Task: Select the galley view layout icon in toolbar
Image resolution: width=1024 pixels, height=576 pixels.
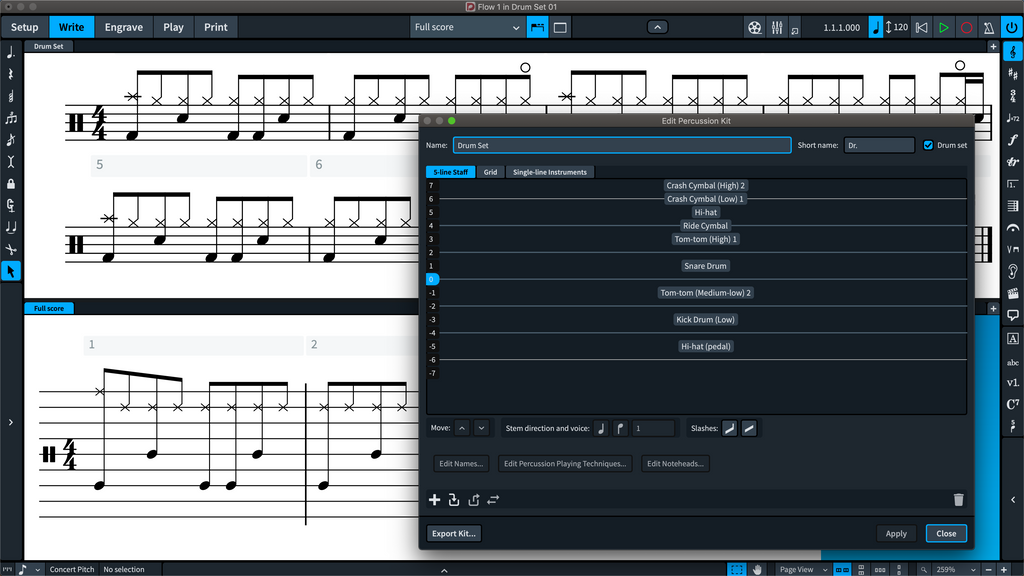Action: (x=537, y=27)
